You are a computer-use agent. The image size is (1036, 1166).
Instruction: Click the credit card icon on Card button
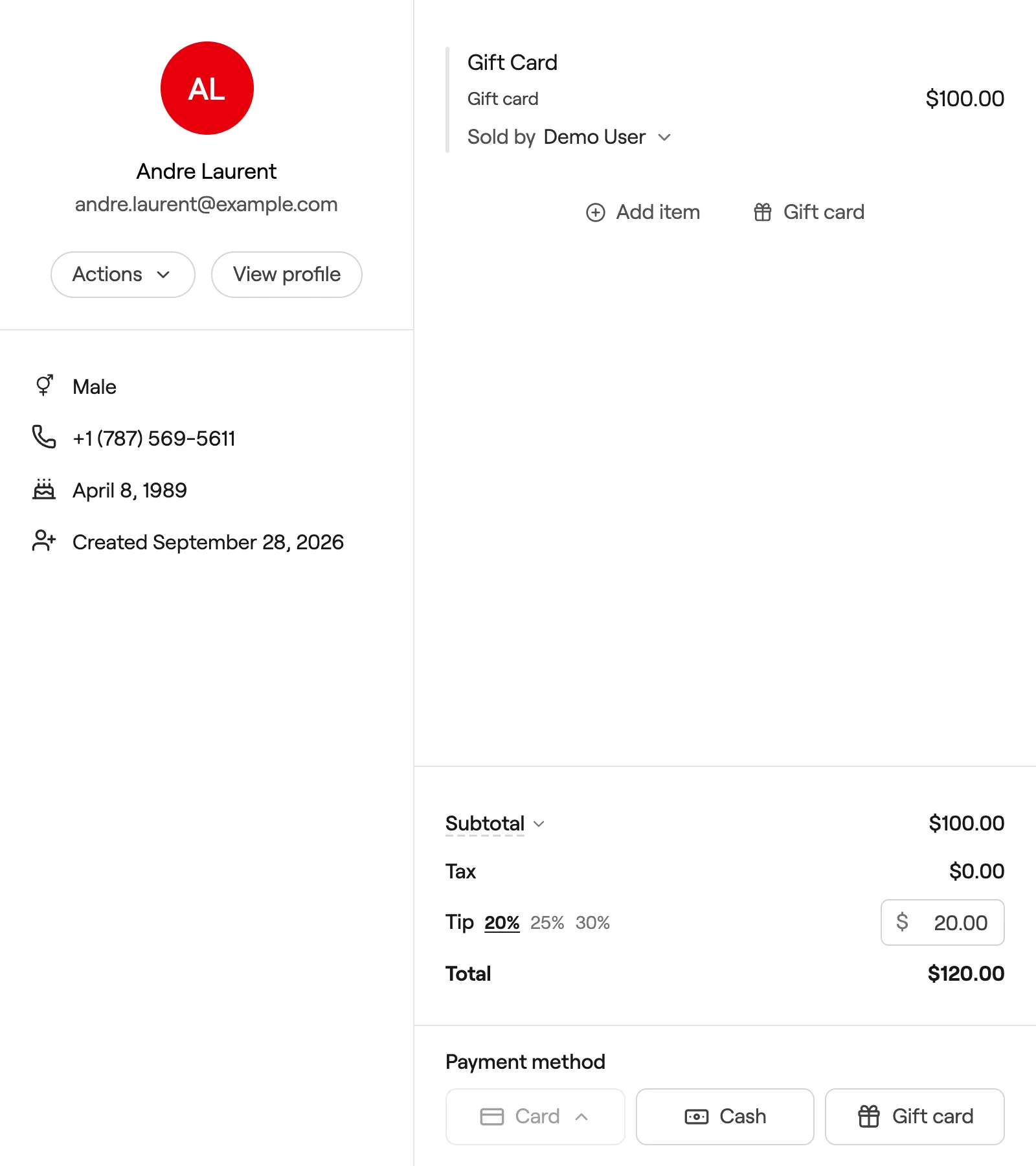coord(492,1117)
